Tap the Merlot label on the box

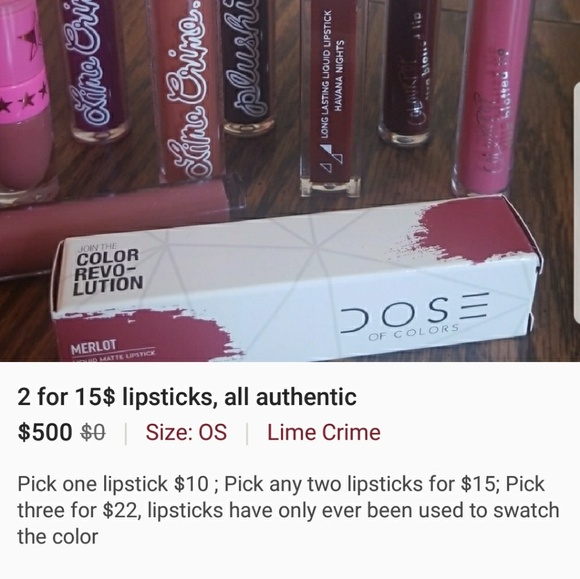tap(94, 347)
